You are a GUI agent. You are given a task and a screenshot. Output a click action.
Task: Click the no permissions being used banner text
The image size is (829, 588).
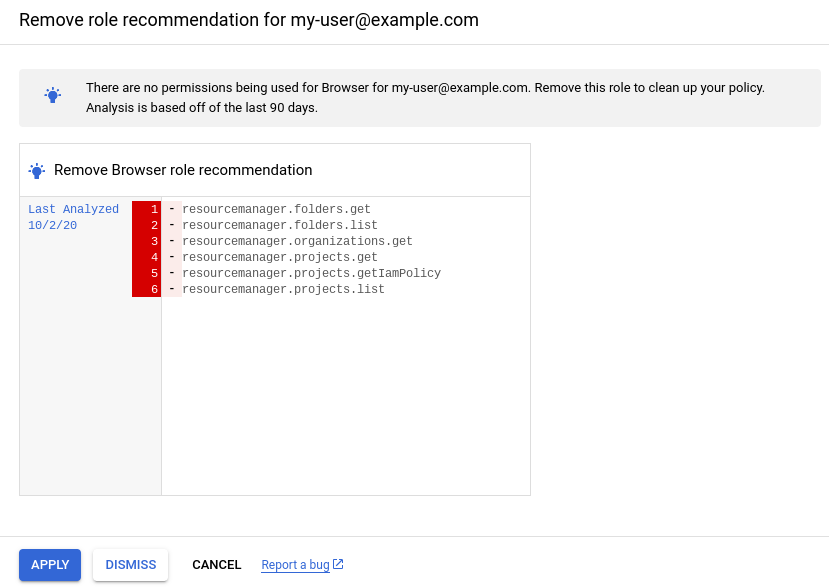[x=425, y=97]
